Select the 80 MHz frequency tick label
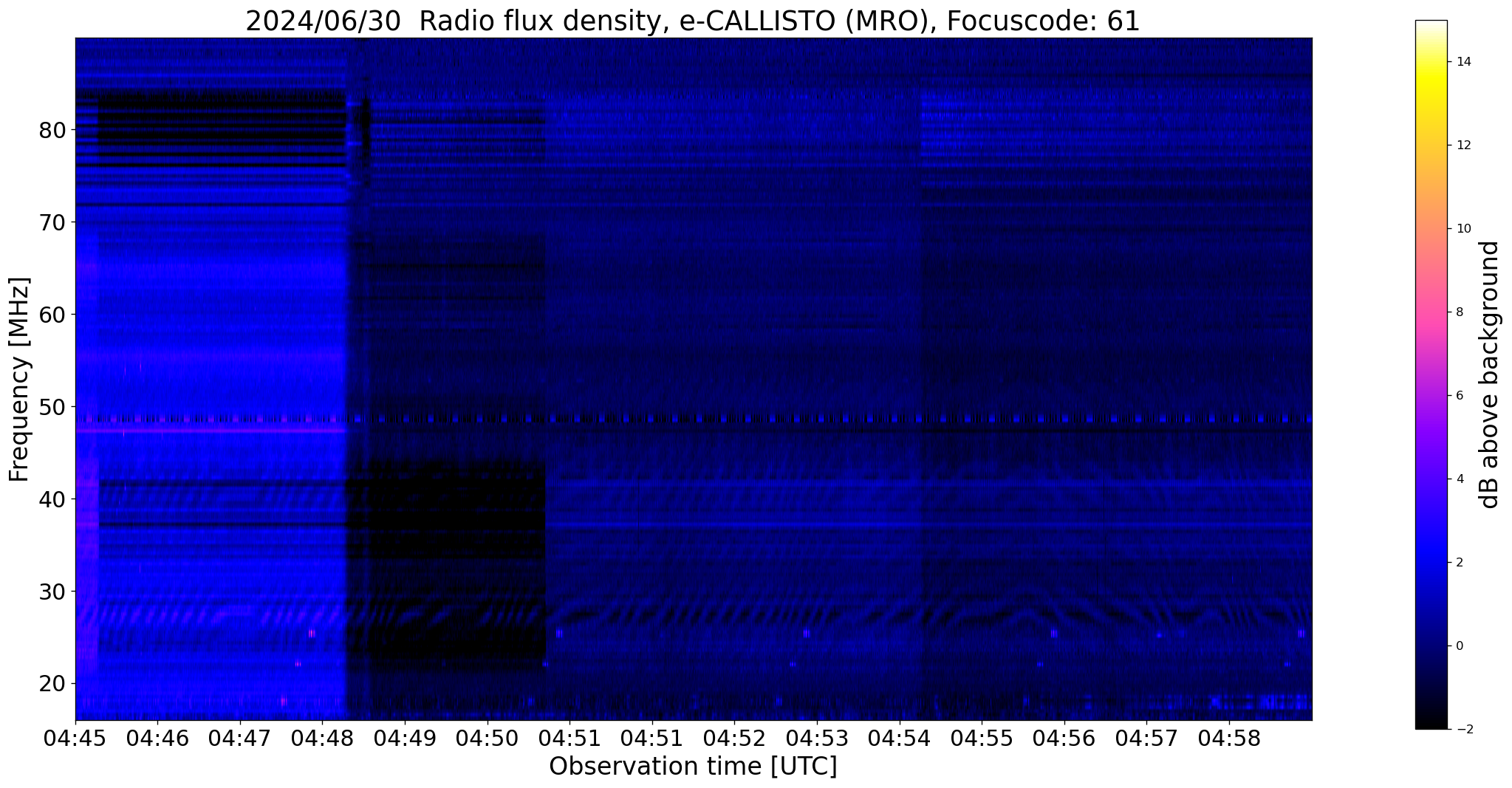1512x788 pixels. (52, 130)
